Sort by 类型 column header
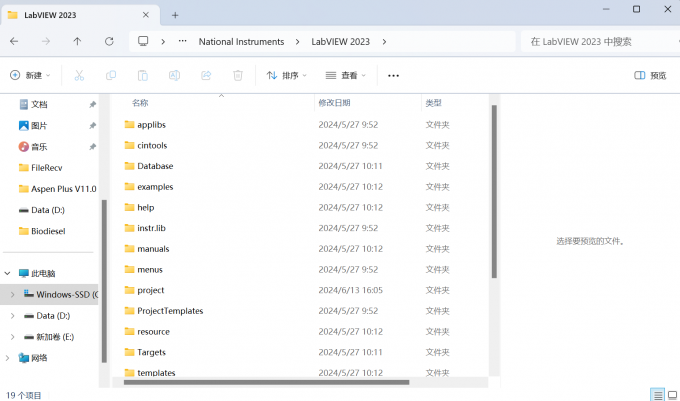 pyautogui.click(x=433, y=103)
